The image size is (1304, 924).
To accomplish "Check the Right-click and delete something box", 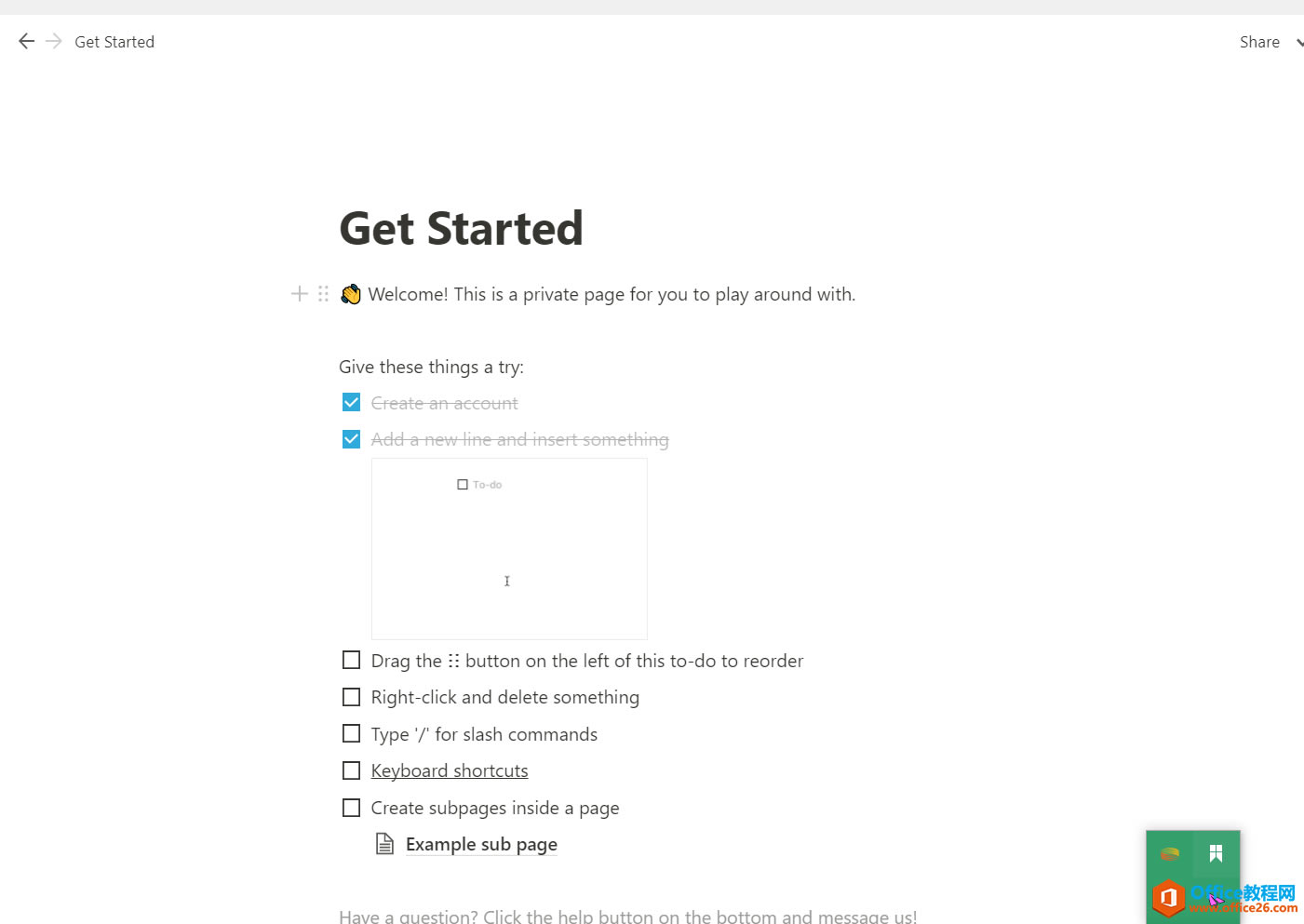I will [x=351, y=697].
